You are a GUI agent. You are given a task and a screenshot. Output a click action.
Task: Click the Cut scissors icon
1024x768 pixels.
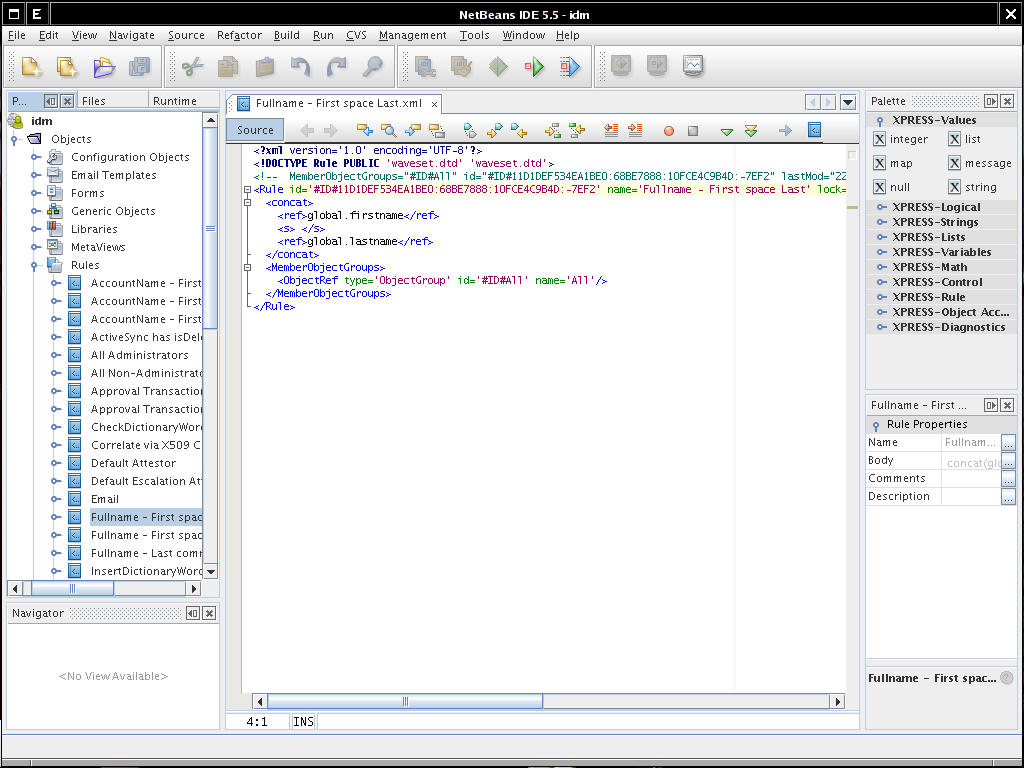pos(193,66)
